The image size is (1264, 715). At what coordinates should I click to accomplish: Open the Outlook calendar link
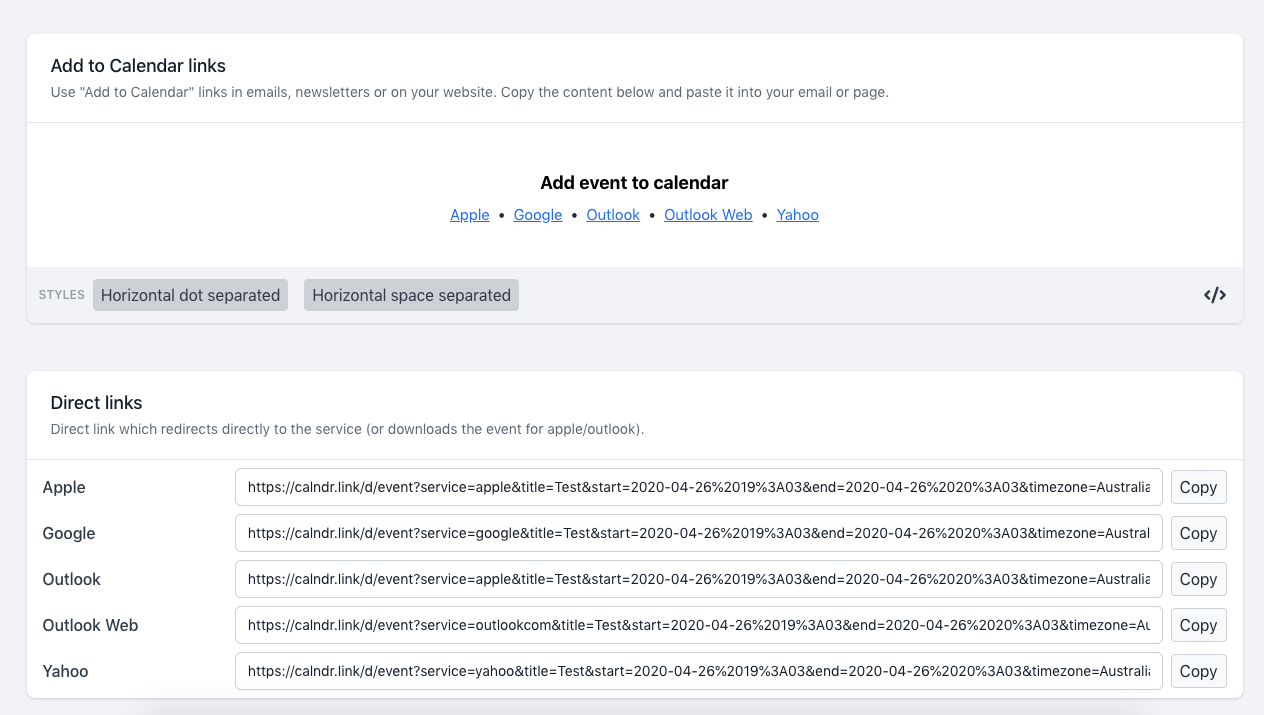pyautogui.click(x=613, y=215)
